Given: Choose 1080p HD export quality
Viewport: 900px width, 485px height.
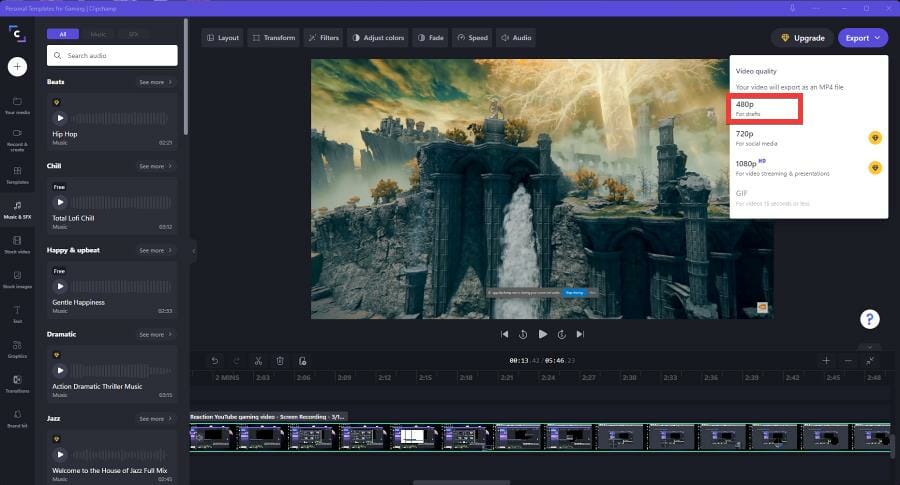Looking at the screenshot, I should point(808,168).
